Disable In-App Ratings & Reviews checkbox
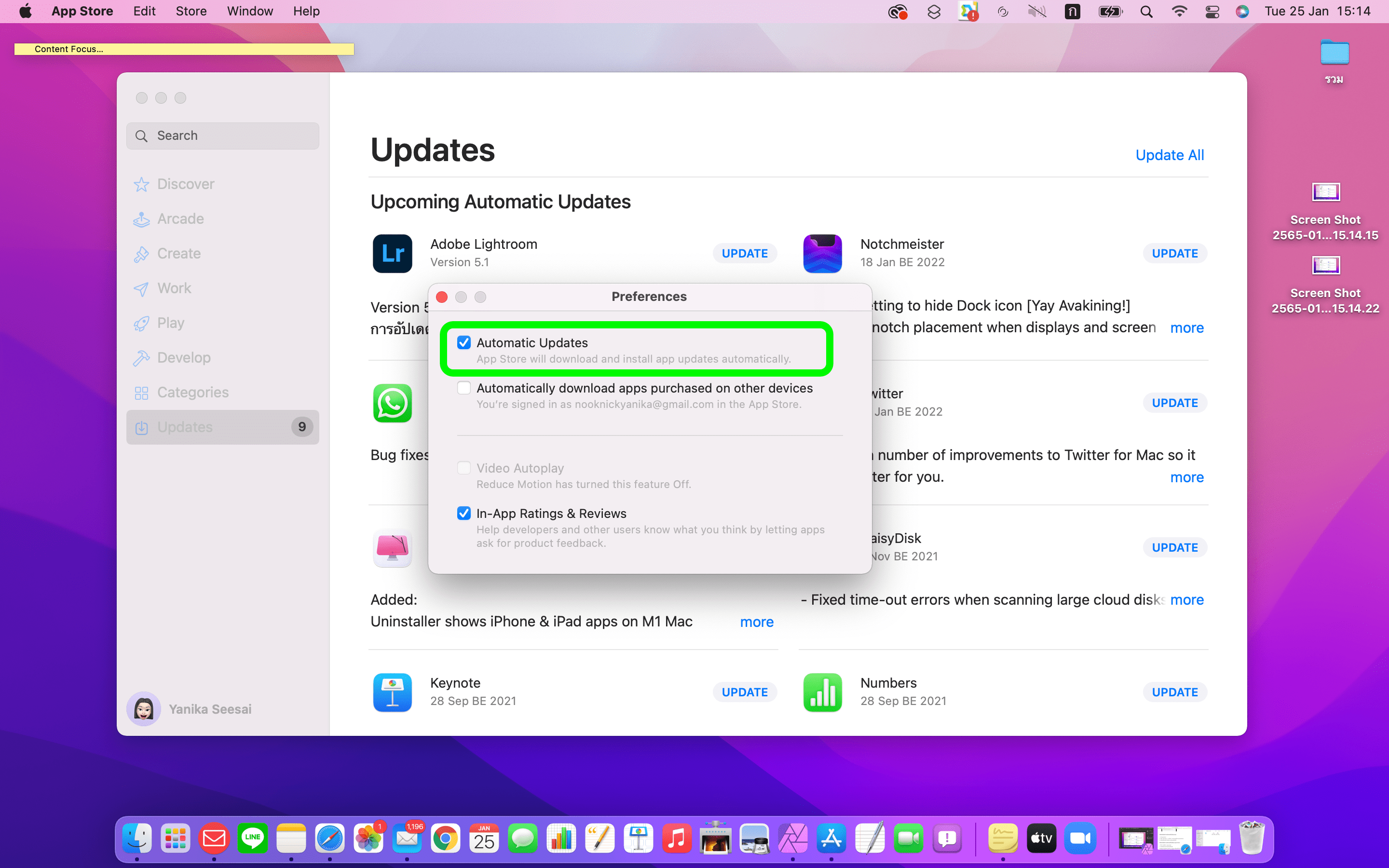The image size is (1389, 868). (464, 513)
